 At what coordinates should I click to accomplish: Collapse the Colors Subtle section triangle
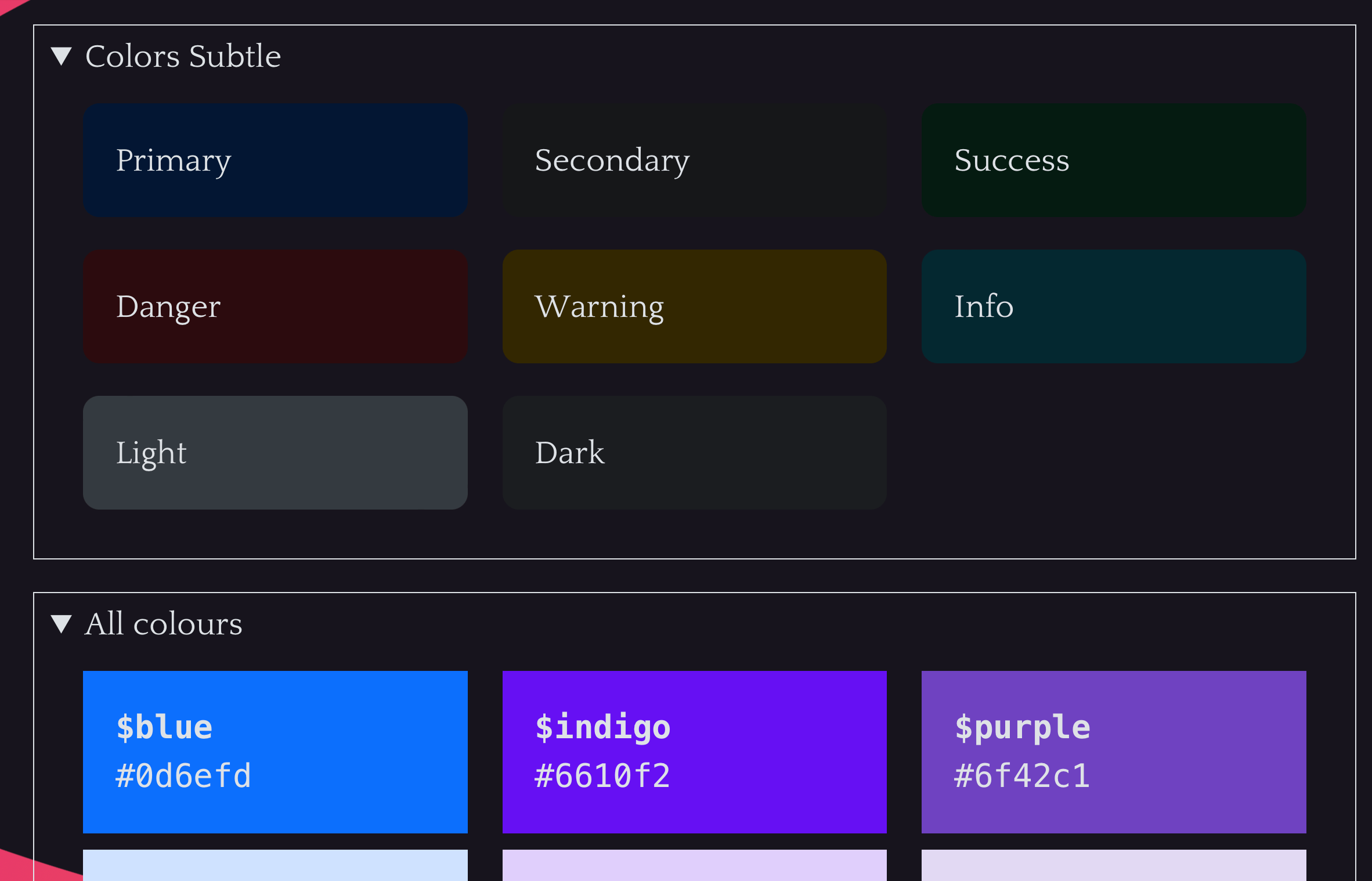61,57
